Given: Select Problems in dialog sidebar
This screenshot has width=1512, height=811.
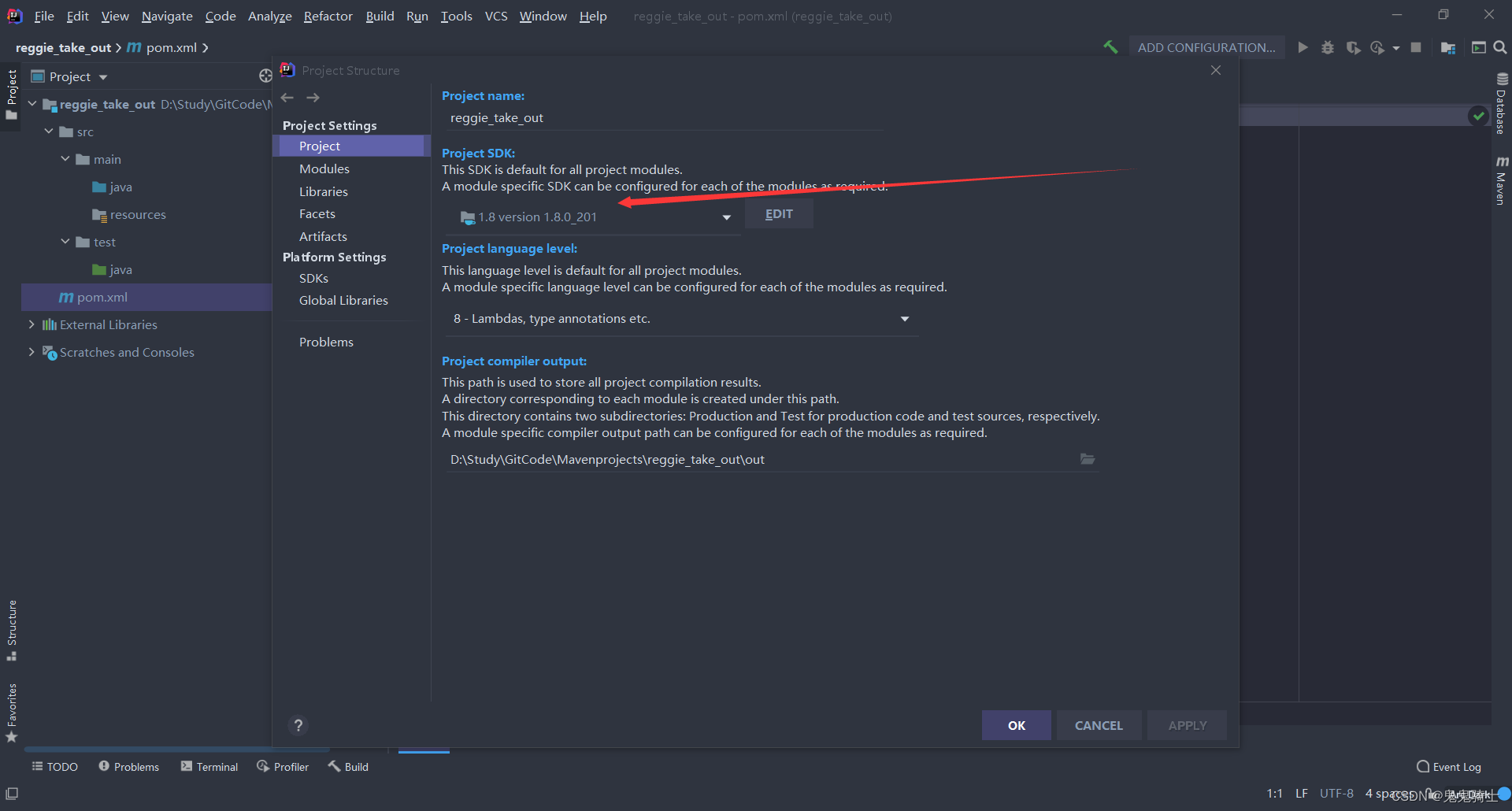Looking at the screenshot, I should pyautogui.click(x=326, y=342).
